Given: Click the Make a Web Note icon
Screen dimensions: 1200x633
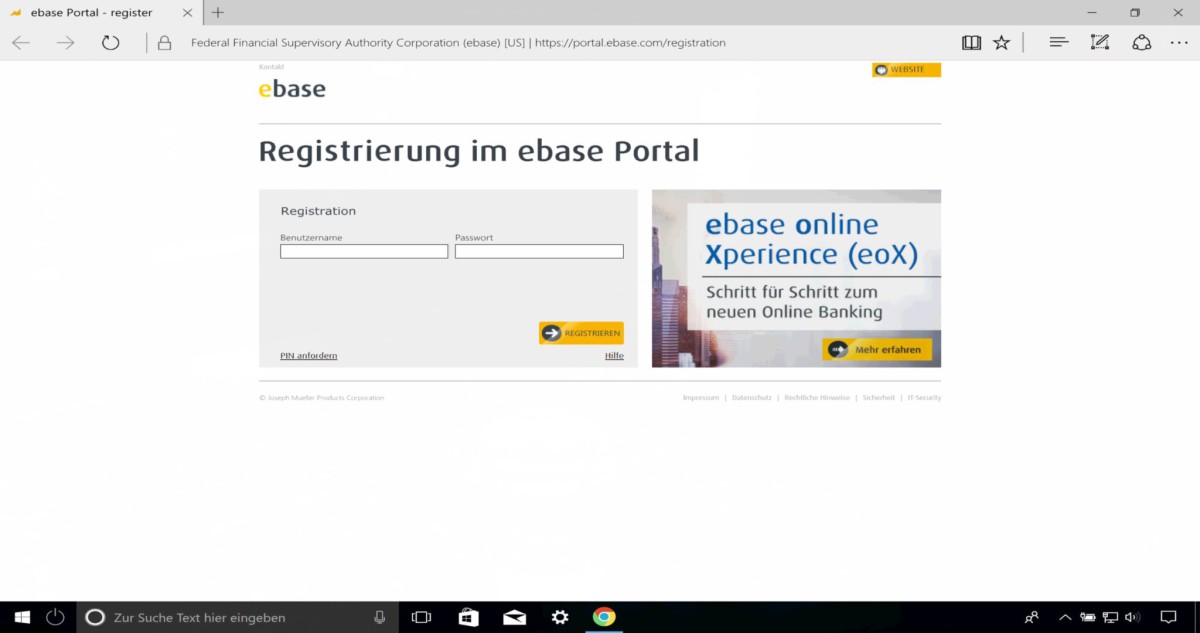Looking at the screenshot, I should [1100, 43].
